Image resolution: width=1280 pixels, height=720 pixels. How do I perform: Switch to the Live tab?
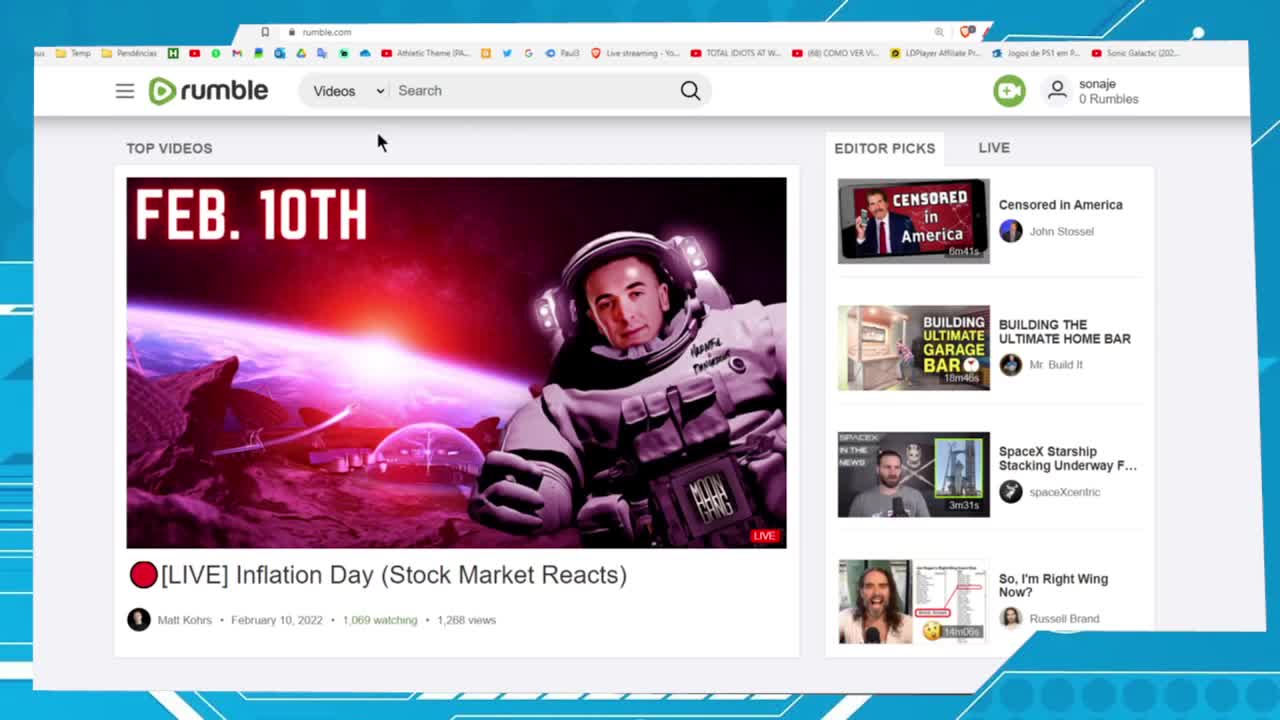click(x=994, y=148)
